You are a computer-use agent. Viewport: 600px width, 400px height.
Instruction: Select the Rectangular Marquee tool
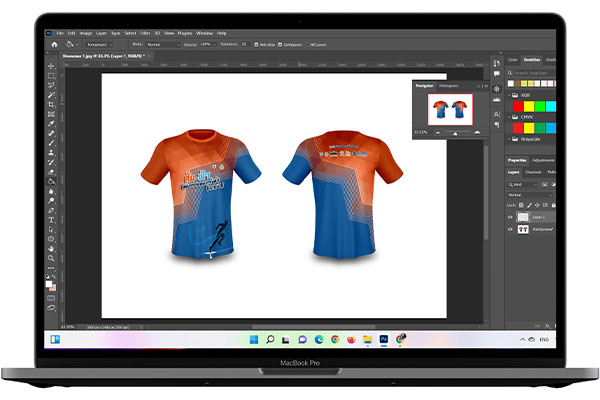[51, 76]
